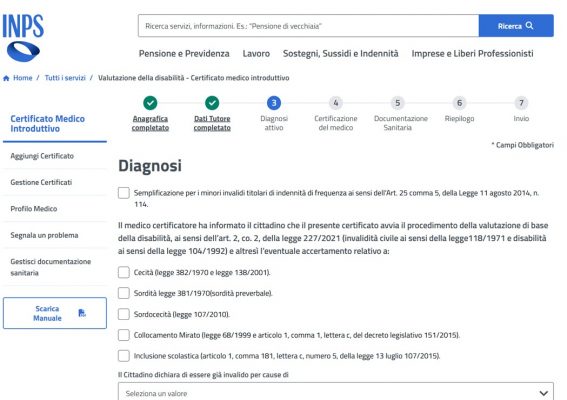The width and height of the screenshot is (567, 400).
Task: Jump to step 7 Invio
Action: click(x=521, y=103)
